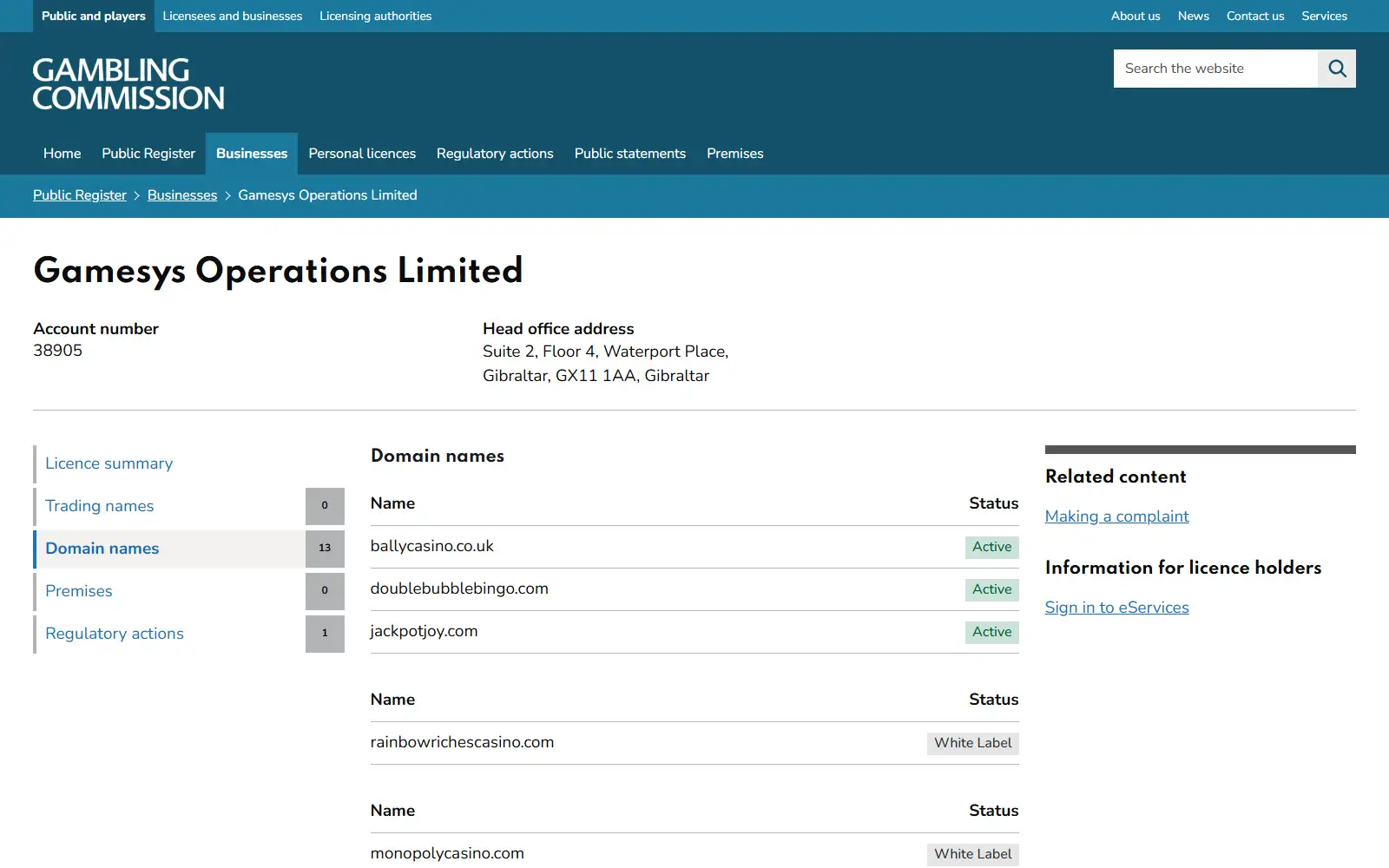Screen dimensions: 1389x868
Task: Click the side menu Premises count badge
Action: [x=325, y=591]
